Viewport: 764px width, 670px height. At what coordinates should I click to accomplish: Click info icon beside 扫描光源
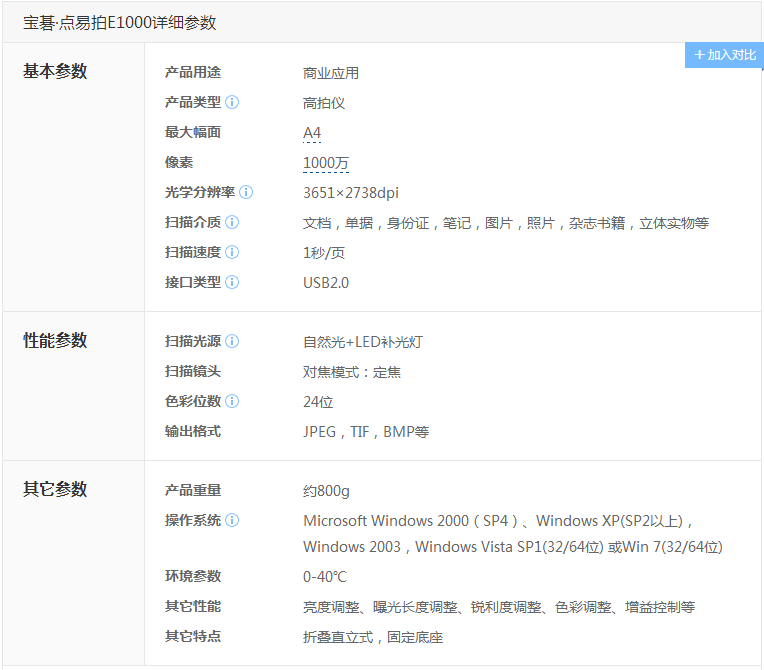pos(232,341)
